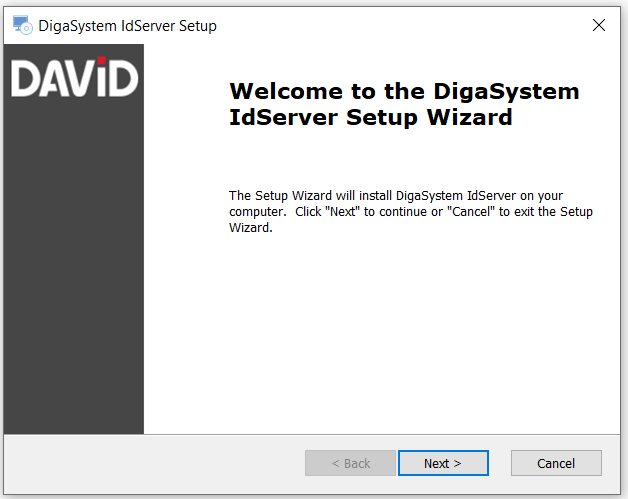
Task: Click the empty footer area left of Back
Action: pos(150,463)
